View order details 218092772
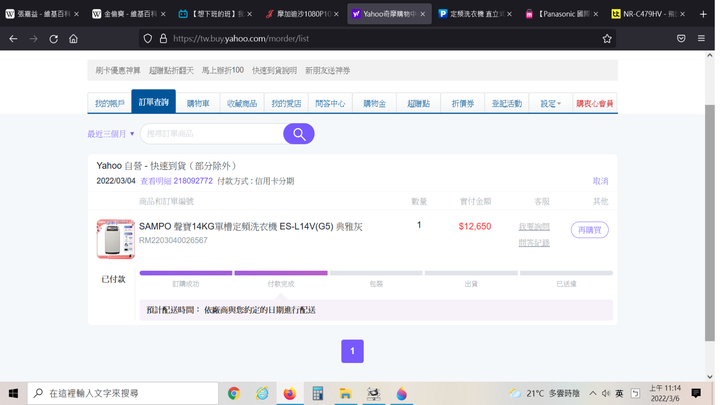Viewport: 720px width, 405px height. [x=176, y=181]
